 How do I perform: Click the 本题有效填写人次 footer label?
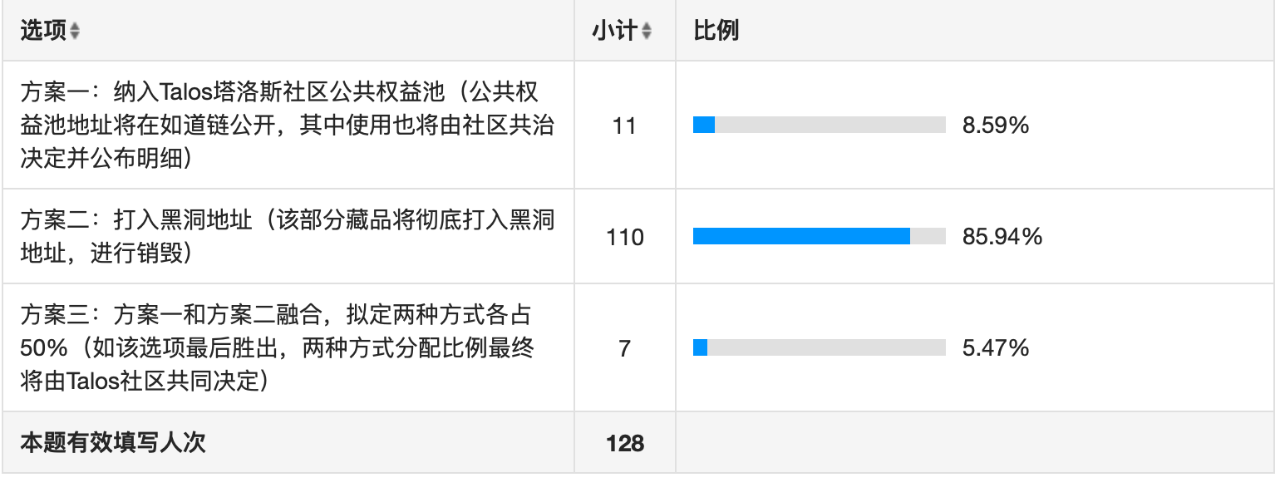coord(113,442)
